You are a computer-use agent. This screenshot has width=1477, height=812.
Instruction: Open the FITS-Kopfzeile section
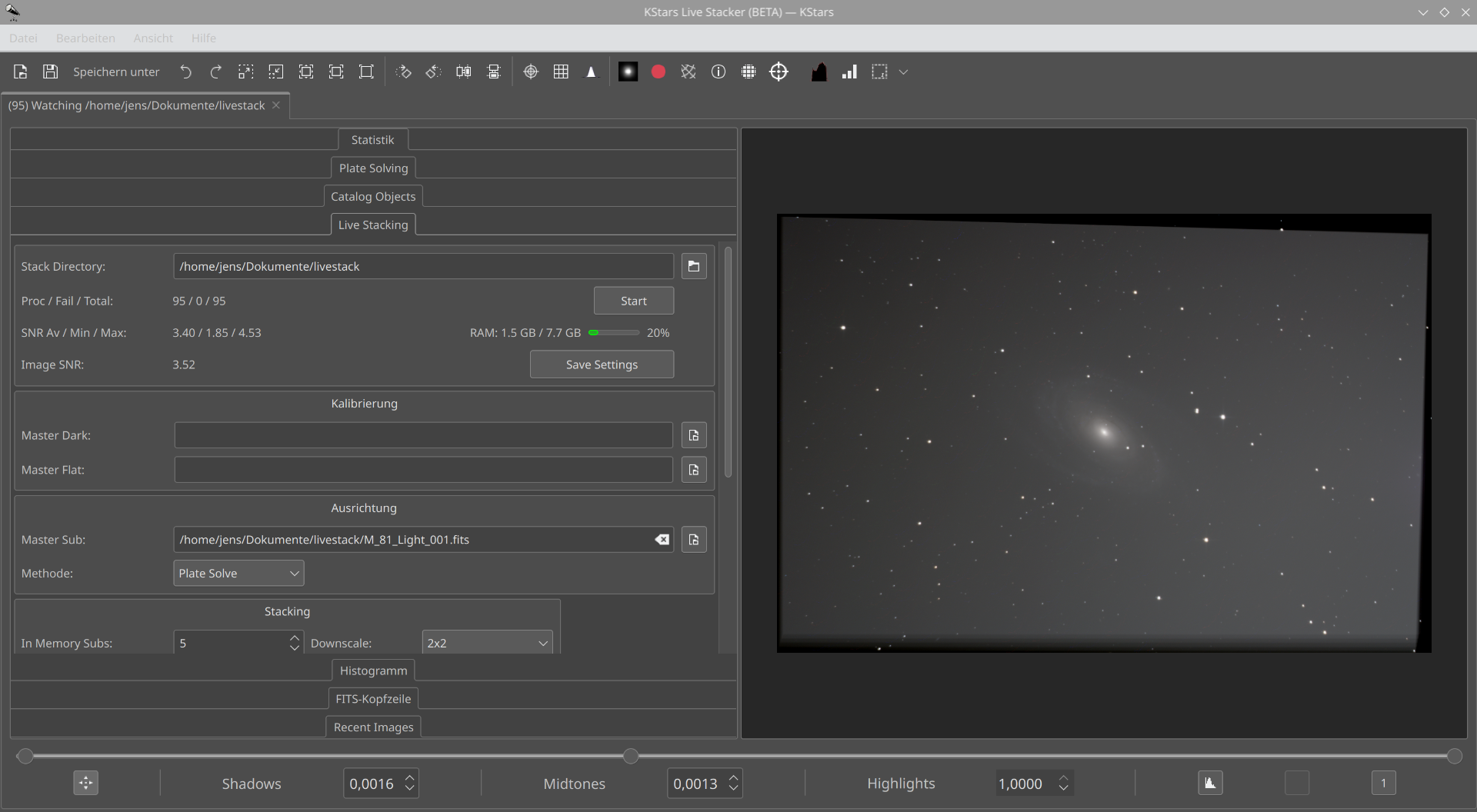click(373, 700)
